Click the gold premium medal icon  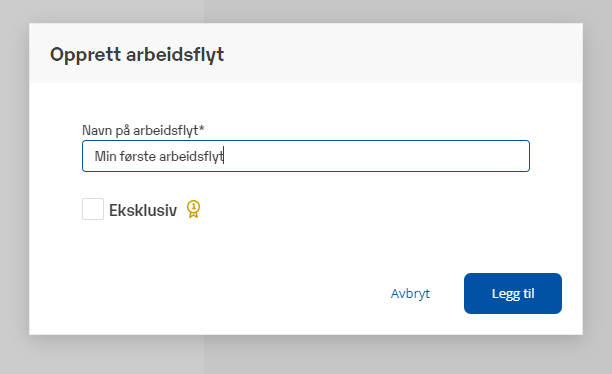click(x=193, y=209)
